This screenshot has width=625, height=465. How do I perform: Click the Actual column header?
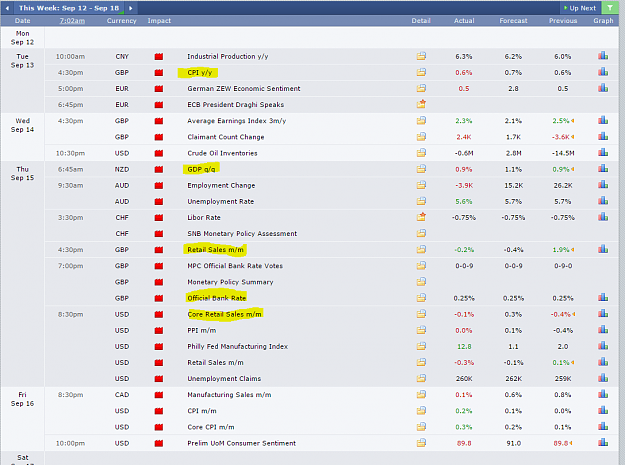click(464, 21)
